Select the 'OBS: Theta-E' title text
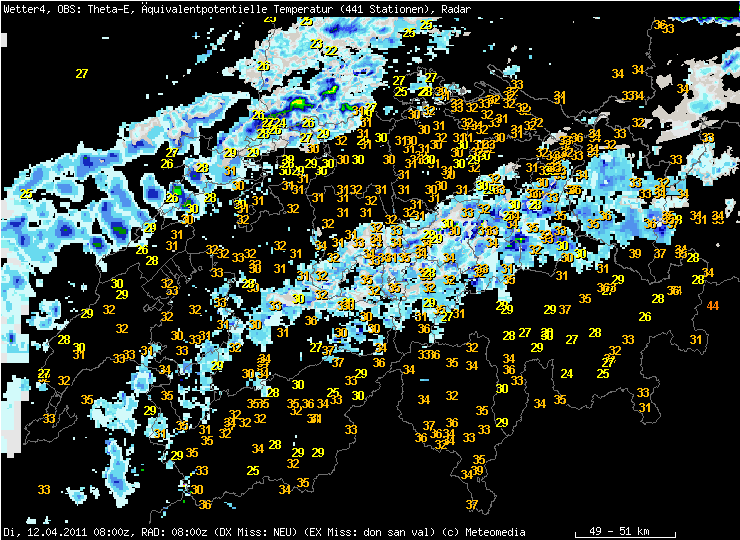The width and height of the screenshot is (740, 540). tap(97, 9)
